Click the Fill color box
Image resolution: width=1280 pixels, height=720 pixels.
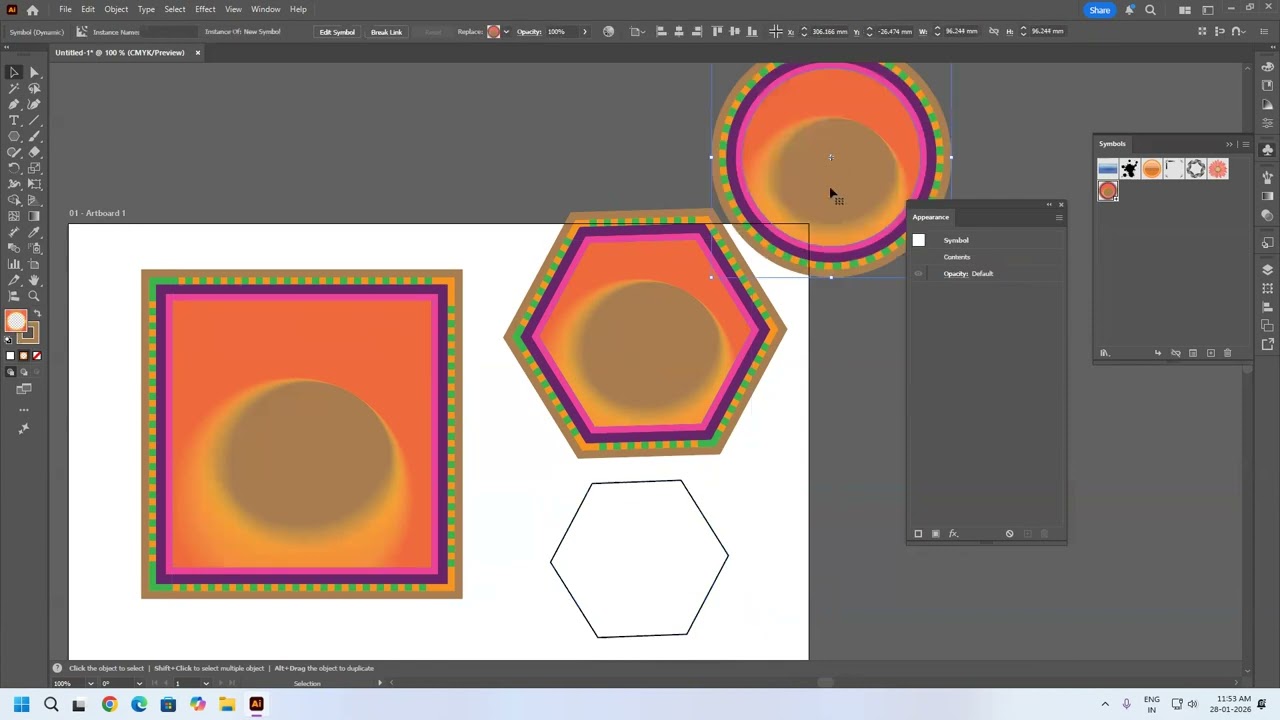coord(16,321)
